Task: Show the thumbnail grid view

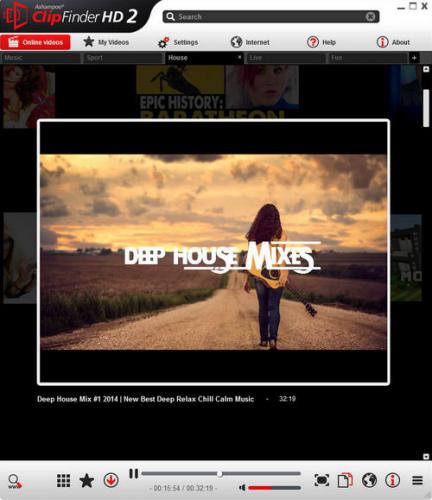Action: click(63, 481)
